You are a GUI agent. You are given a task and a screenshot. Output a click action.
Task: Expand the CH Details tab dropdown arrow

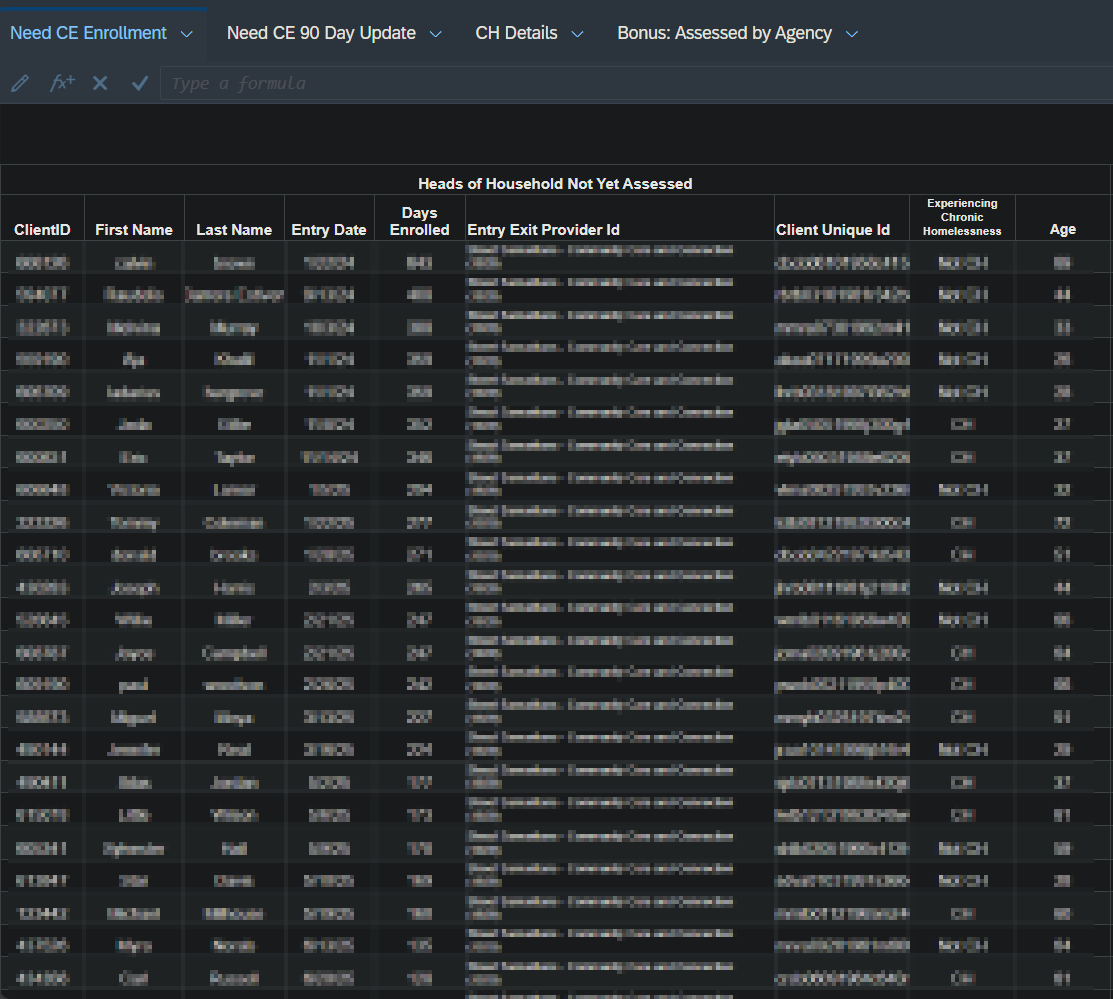click(x=577, y=34)
